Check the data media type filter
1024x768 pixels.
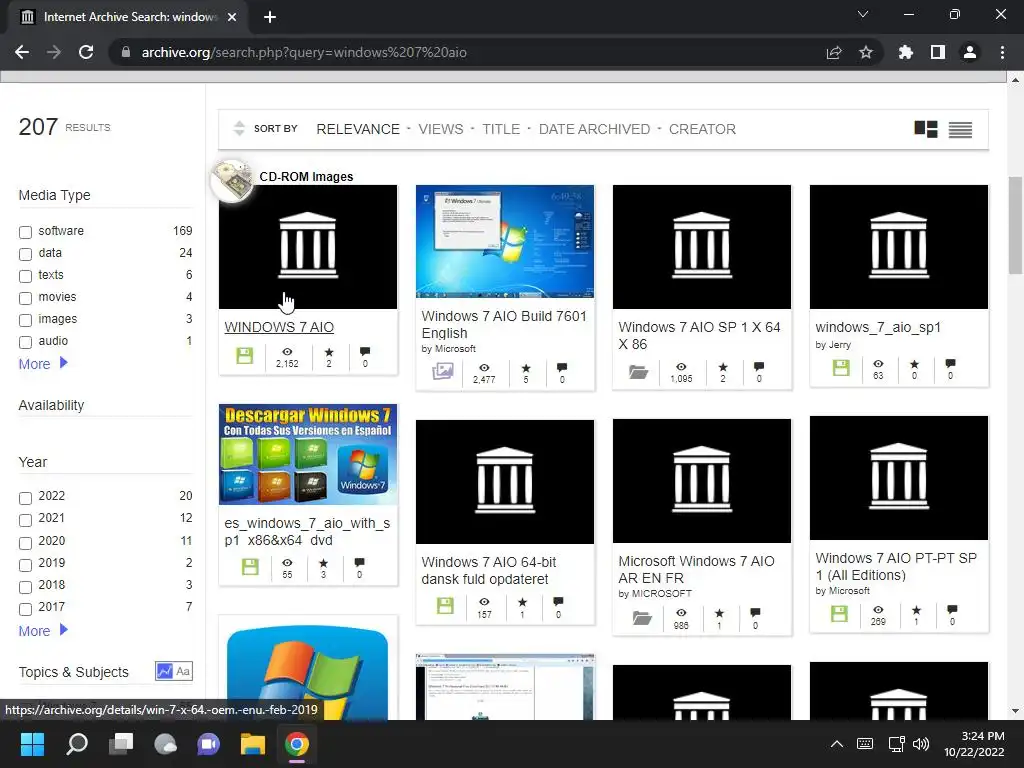point(25,254)
